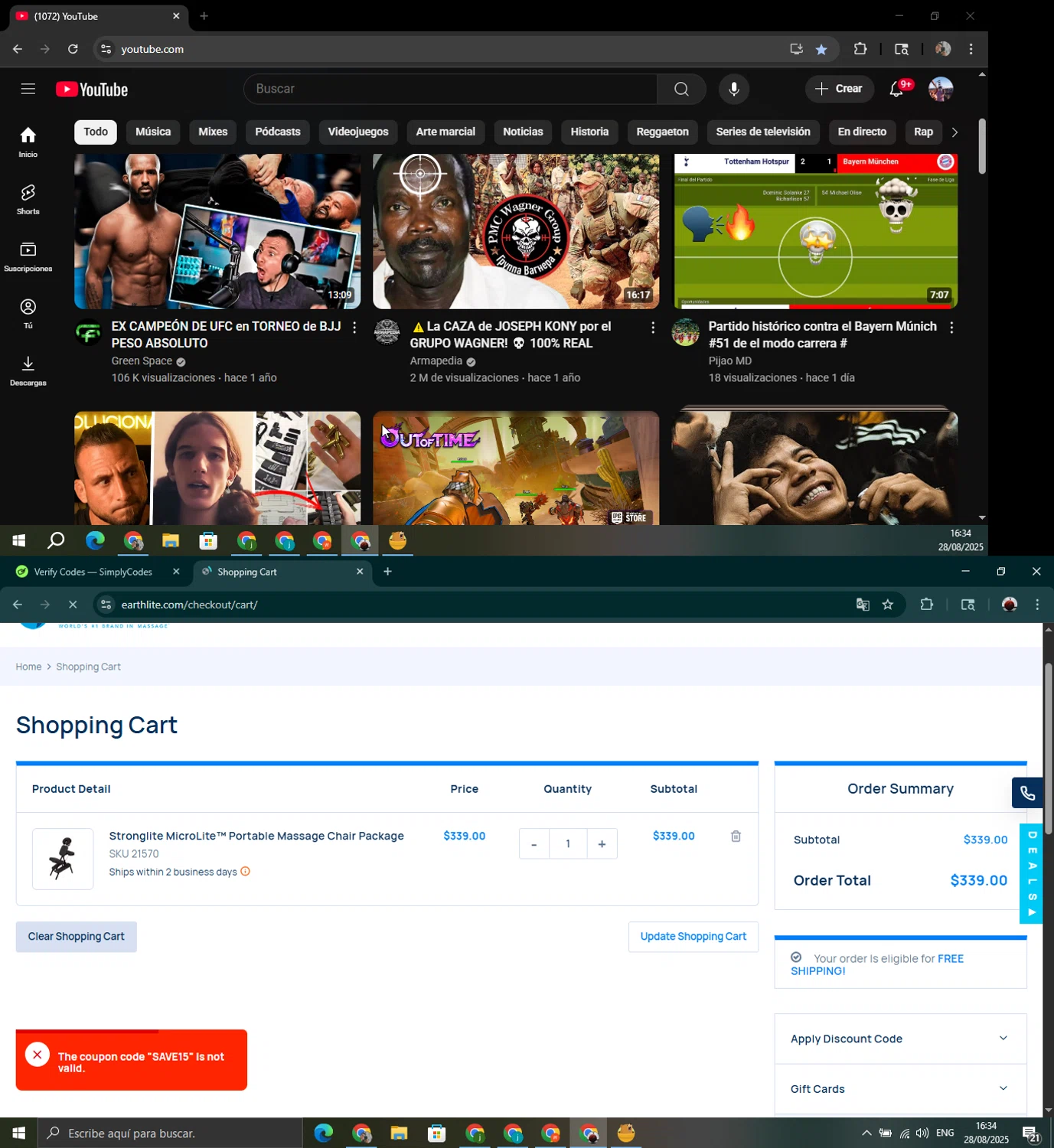Open Microsoft Store from bottom taskbar
This screenshot has height=1148, width=1054.
click(x=436, y=1133)
